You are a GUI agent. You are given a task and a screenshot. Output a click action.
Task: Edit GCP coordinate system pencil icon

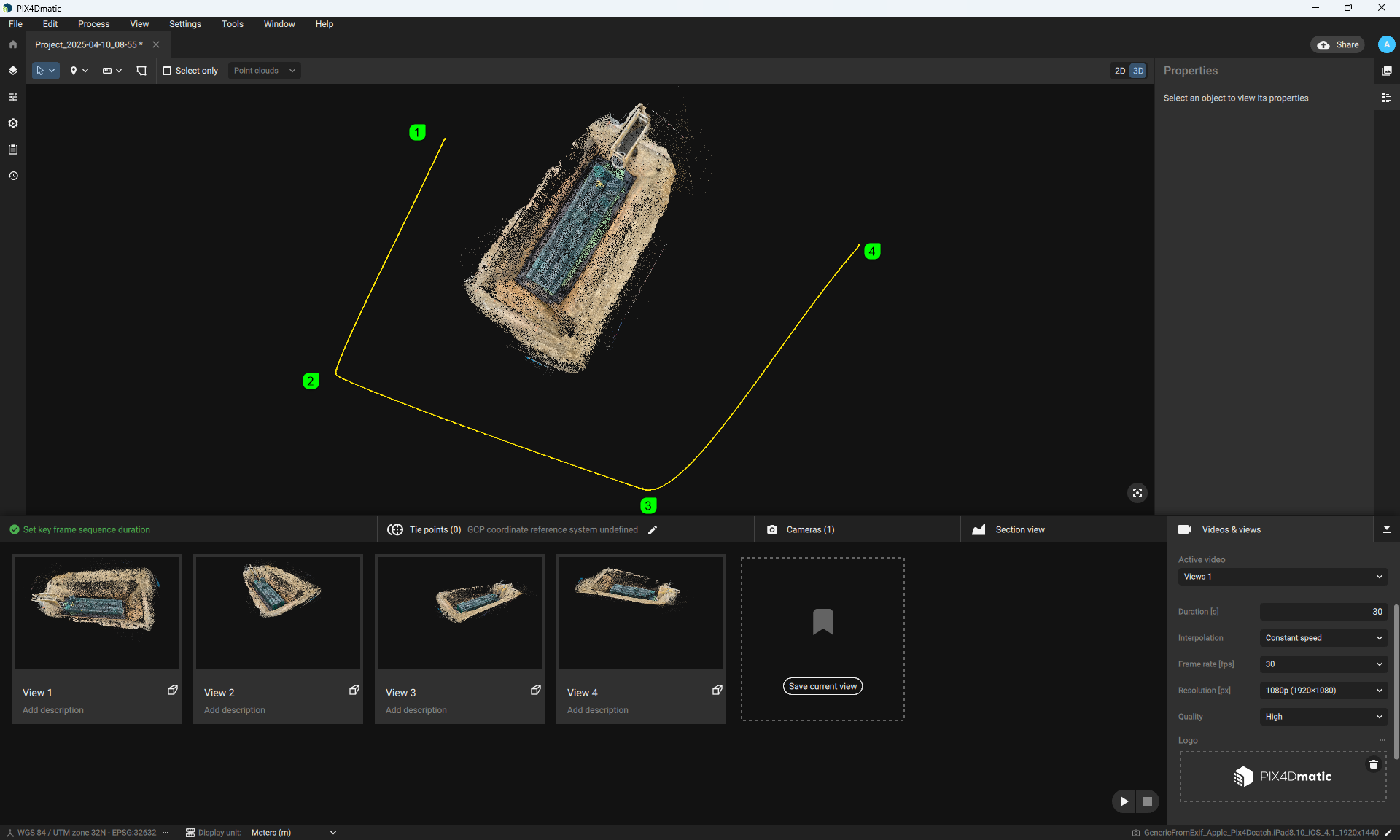(x=653, y=530)
